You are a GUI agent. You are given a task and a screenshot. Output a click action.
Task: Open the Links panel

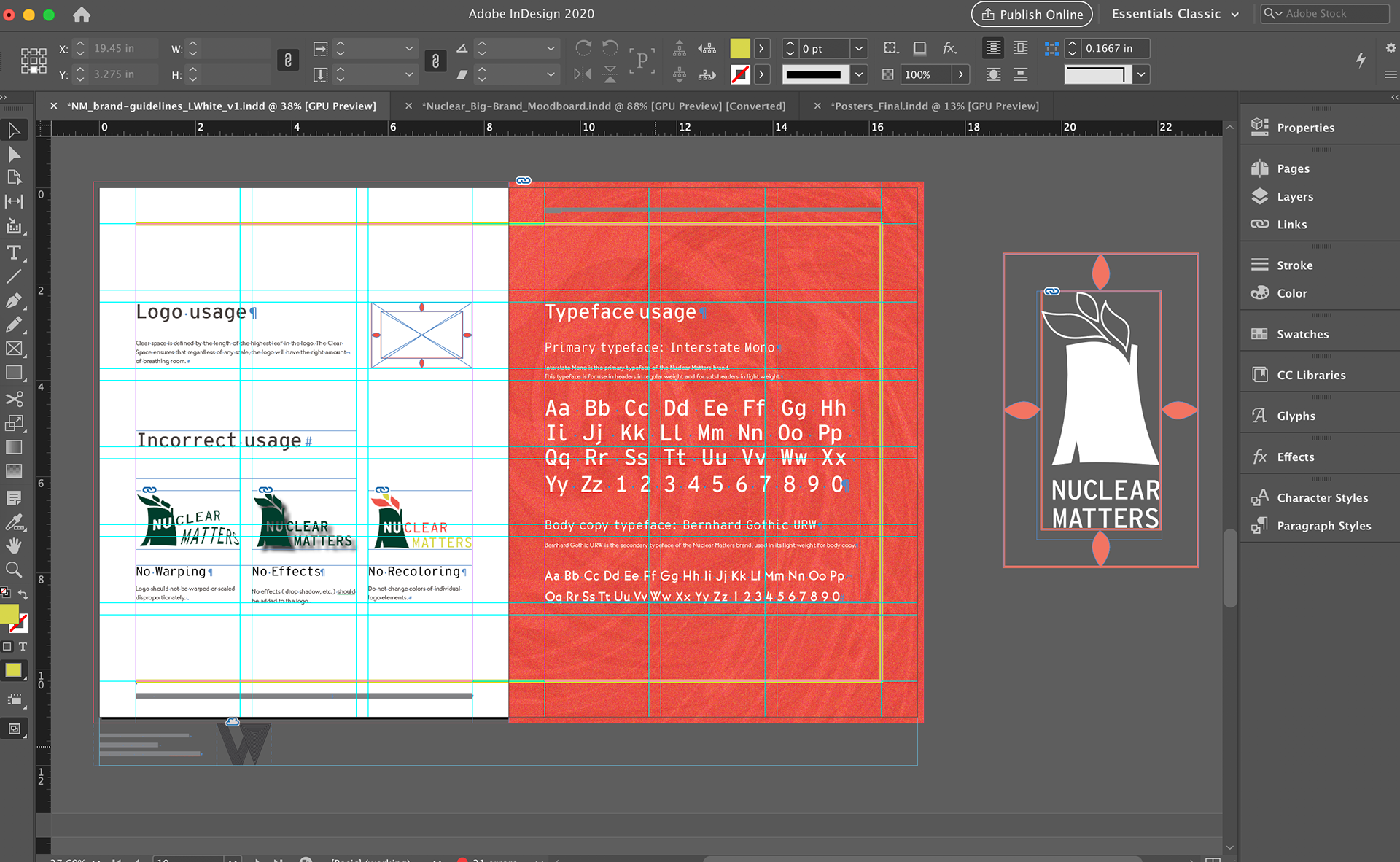[1291, 224]
